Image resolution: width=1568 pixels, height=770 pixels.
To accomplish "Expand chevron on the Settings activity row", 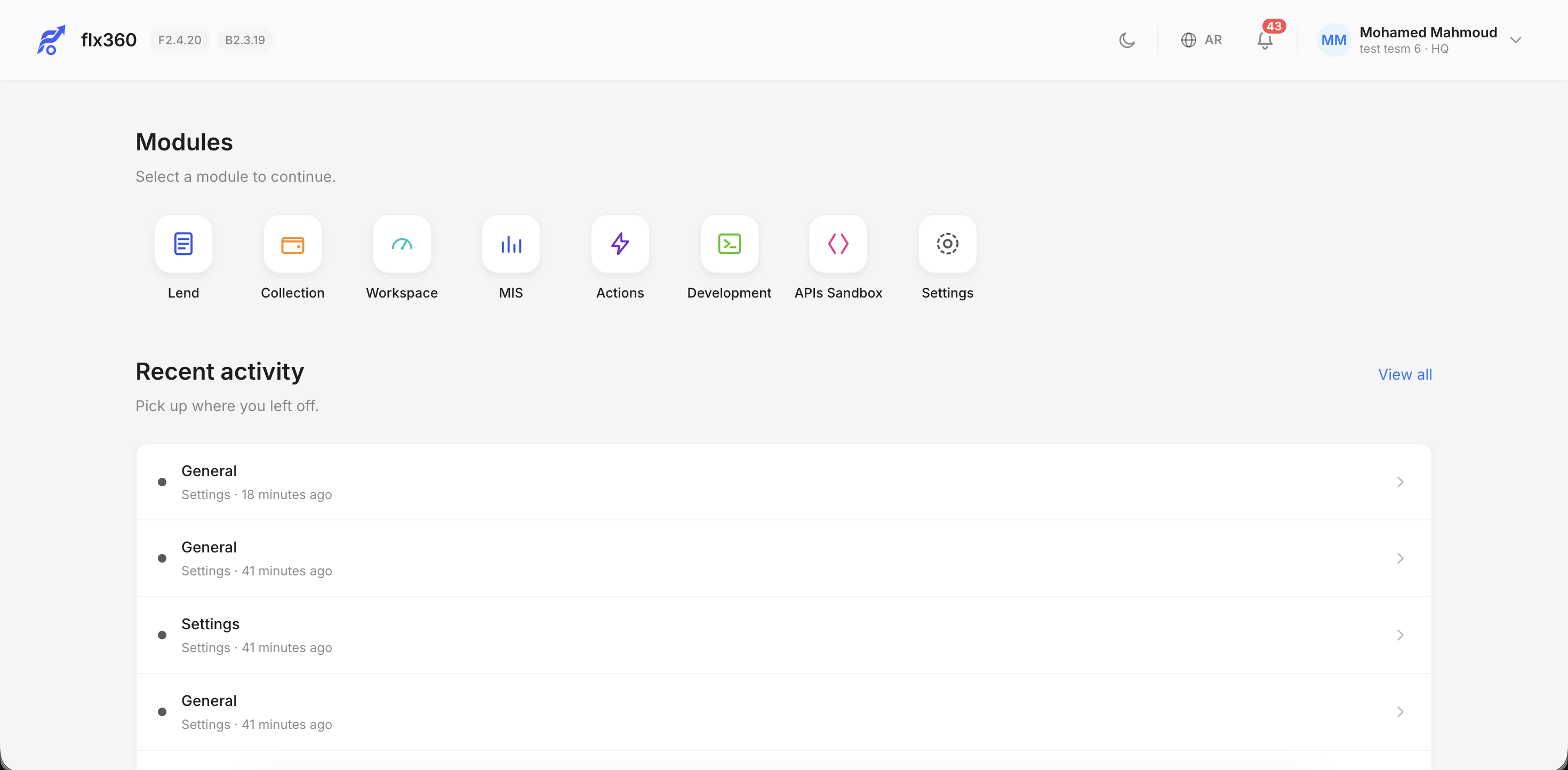I will (1400, 635).
